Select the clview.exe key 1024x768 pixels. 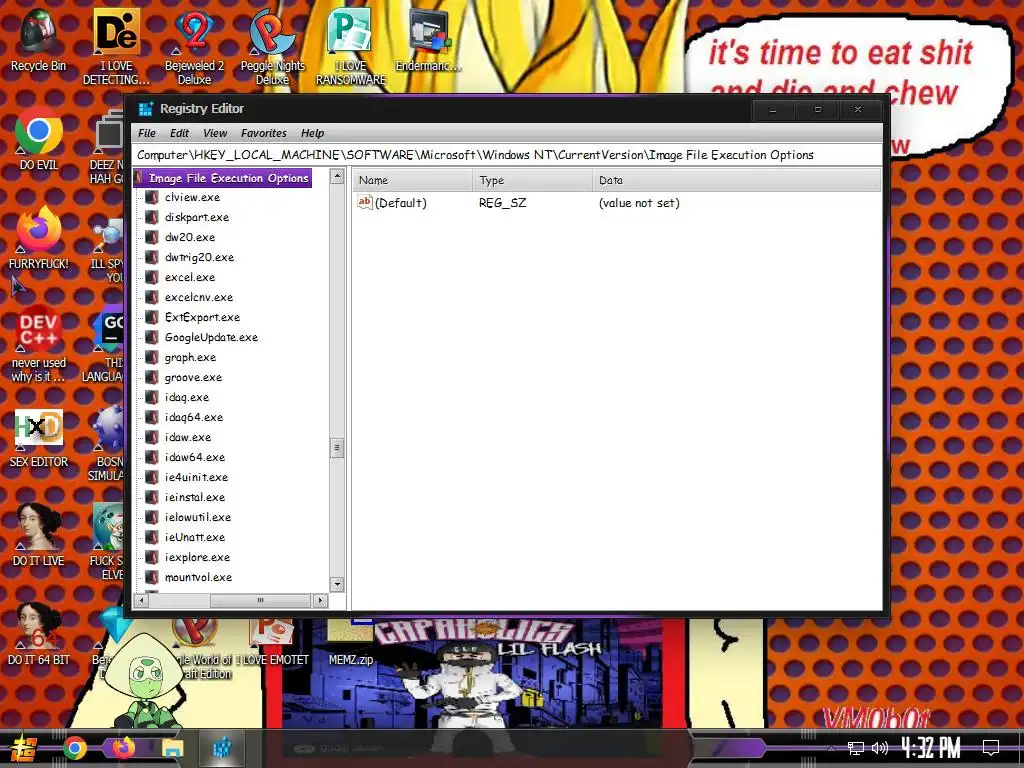click(192, 197)
